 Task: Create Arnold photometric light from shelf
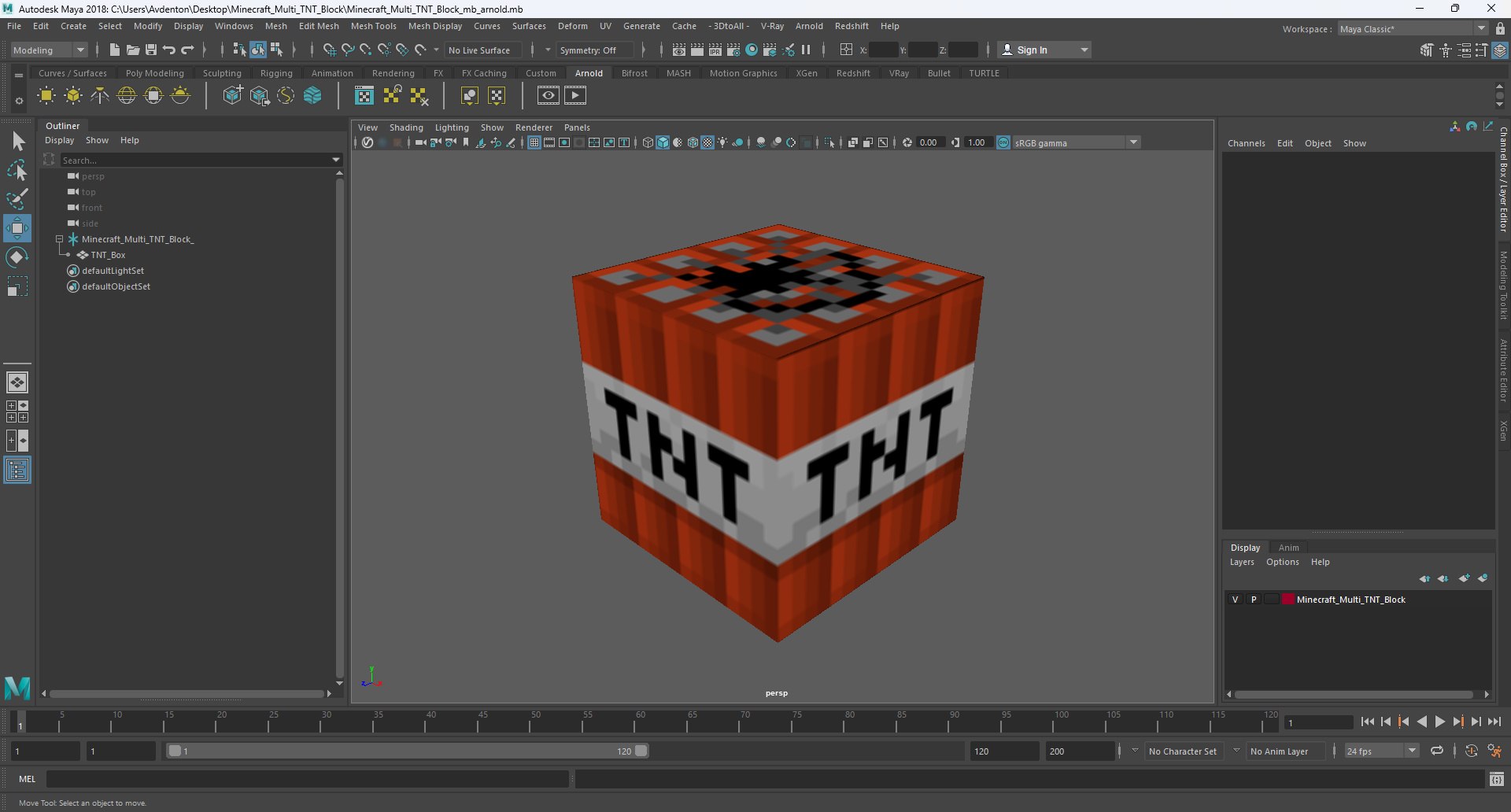coord(100,96)
